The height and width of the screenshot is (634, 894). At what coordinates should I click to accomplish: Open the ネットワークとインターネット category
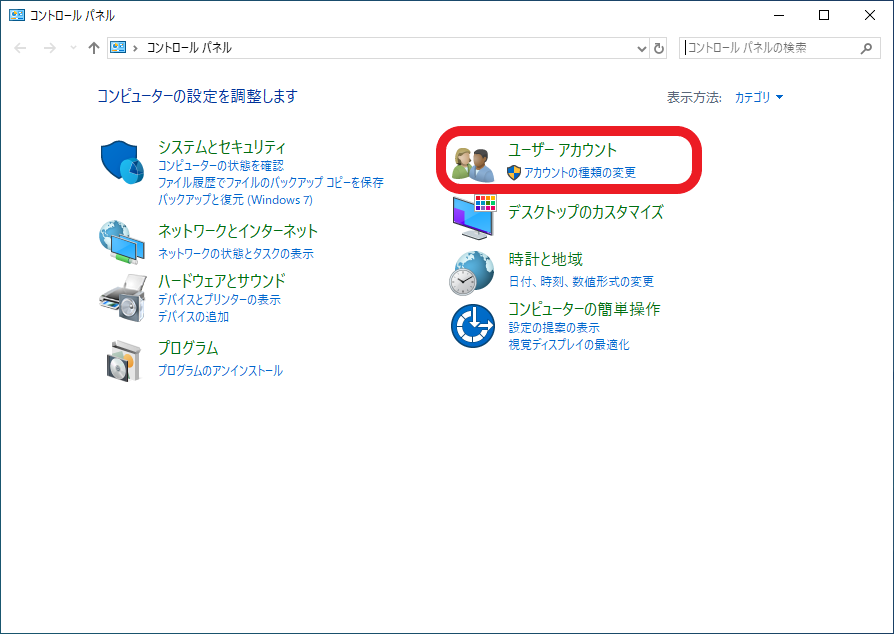pyautogui.click(x=238, y=231)
